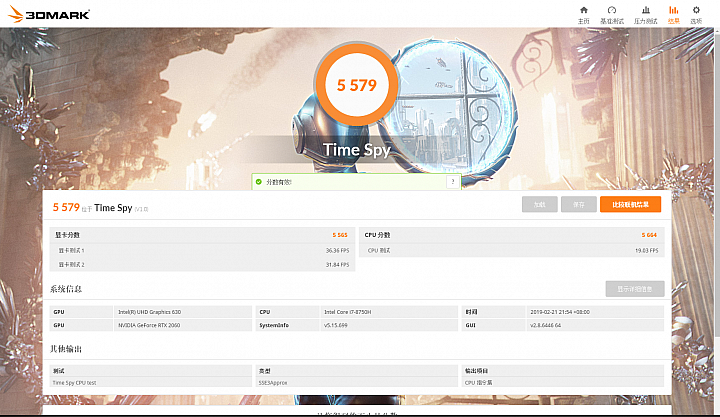Open Stress Tests (压力测试) bar icon
This screenshot has height=417, width=720.
[646, 10]
